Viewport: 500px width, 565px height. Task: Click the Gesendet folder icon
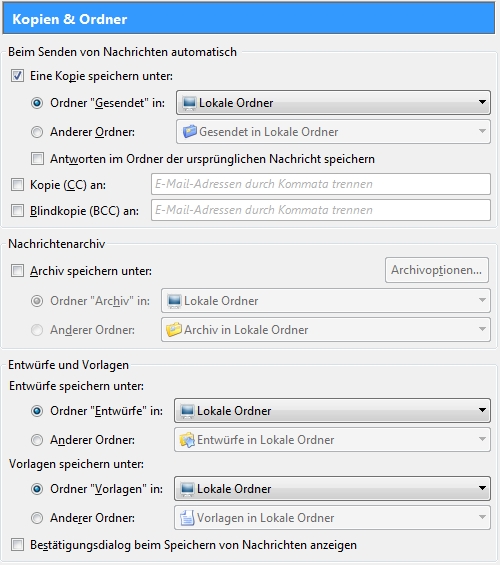(x=189, y=132)
